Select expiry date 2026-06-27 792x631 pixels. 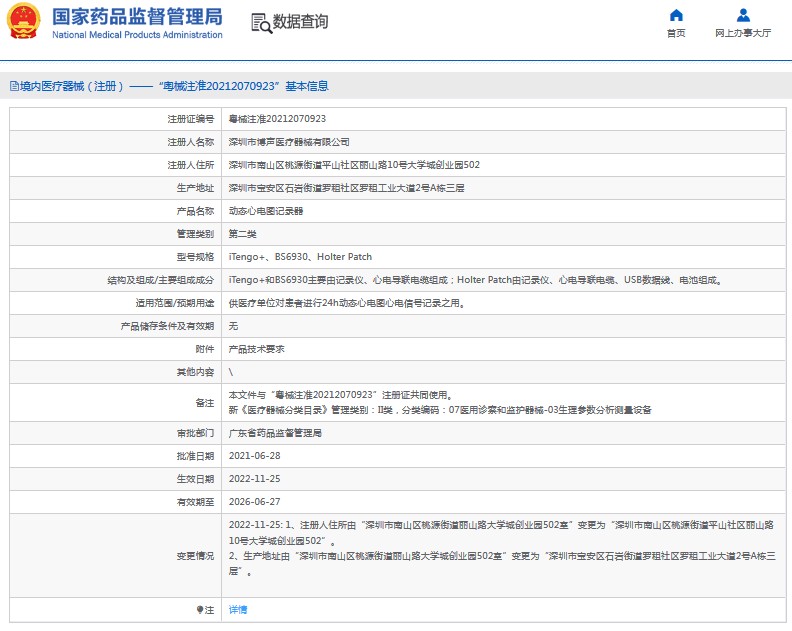[255, 502]
